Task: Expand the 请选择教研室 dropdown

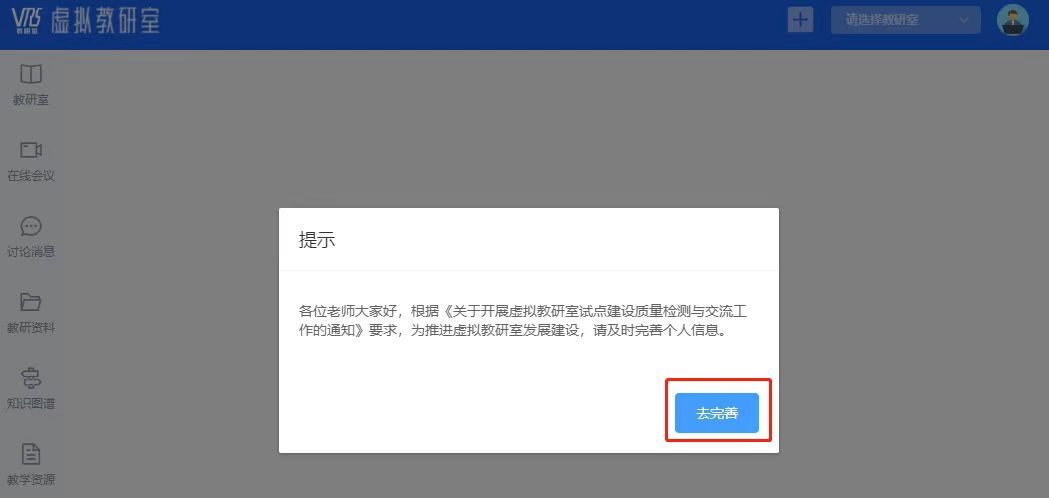Action: pyautogui.click(x=906, y=20)
